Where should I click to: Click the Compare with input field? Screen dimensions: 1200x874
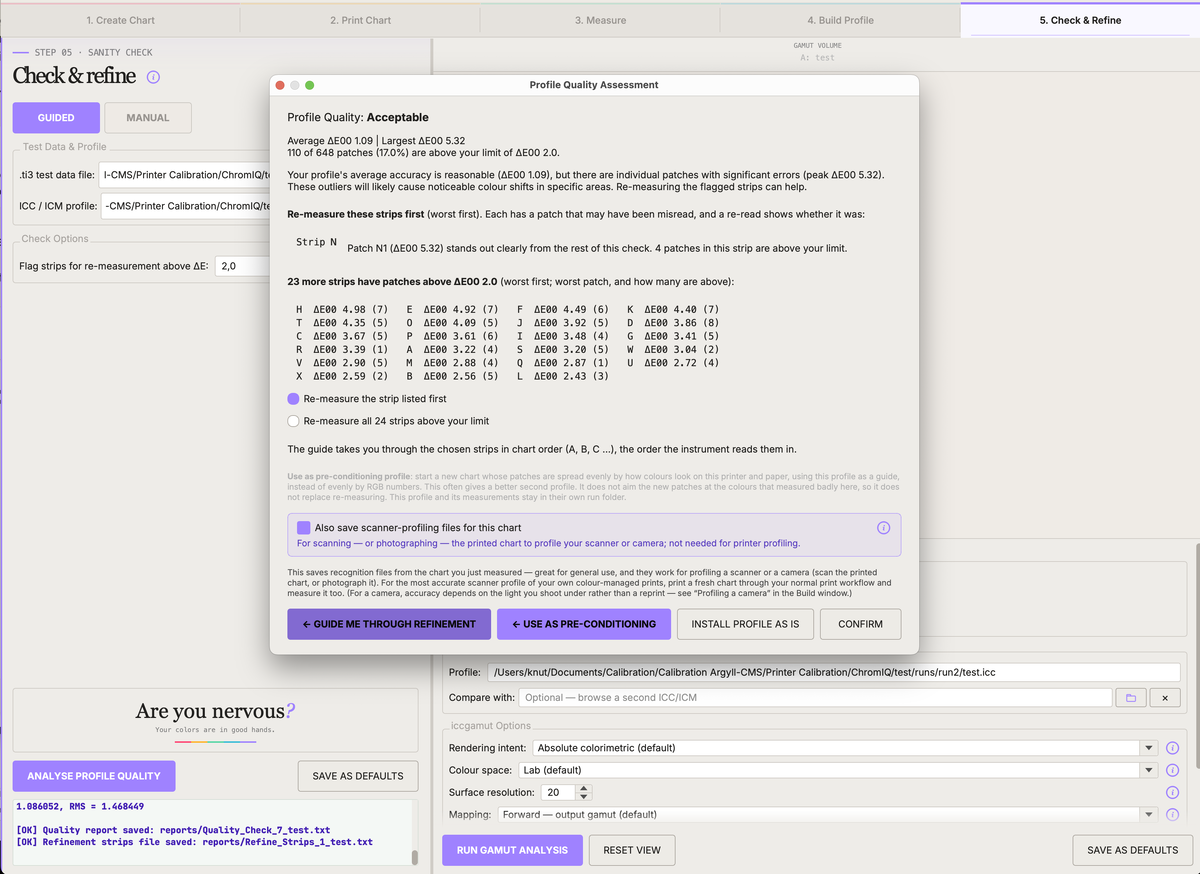(816, 697)
